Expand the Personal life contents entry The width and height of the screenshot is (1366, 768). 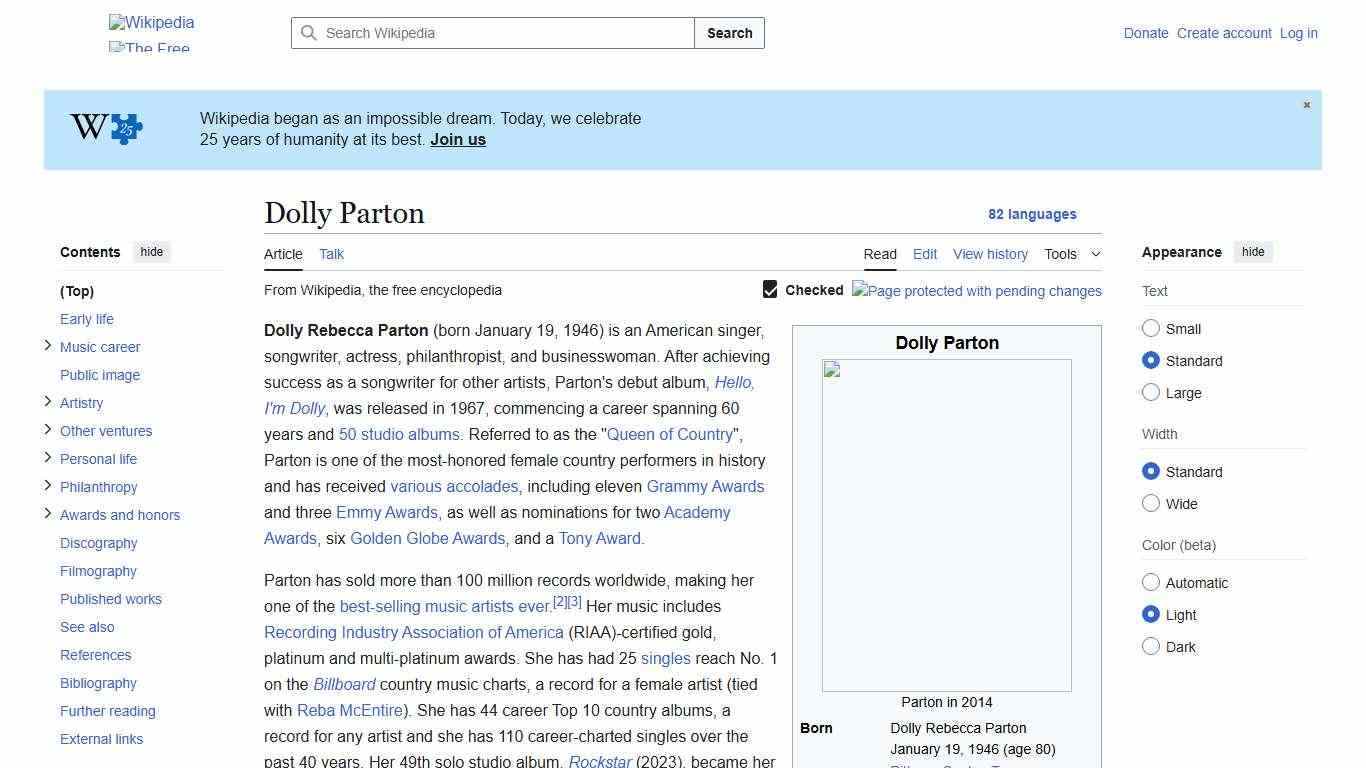pyautogui.click(x=48, y=457)
